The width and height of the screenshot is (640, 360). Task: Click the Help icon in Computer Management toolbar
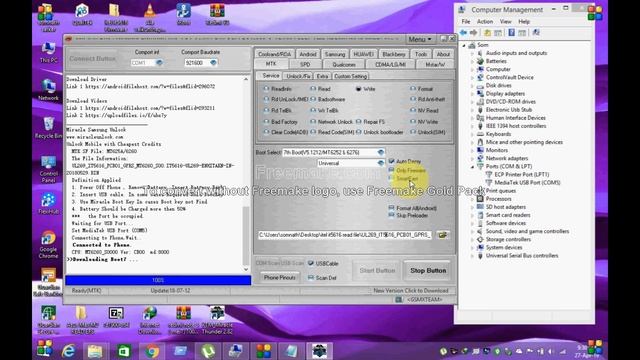(x=511, y=32)
